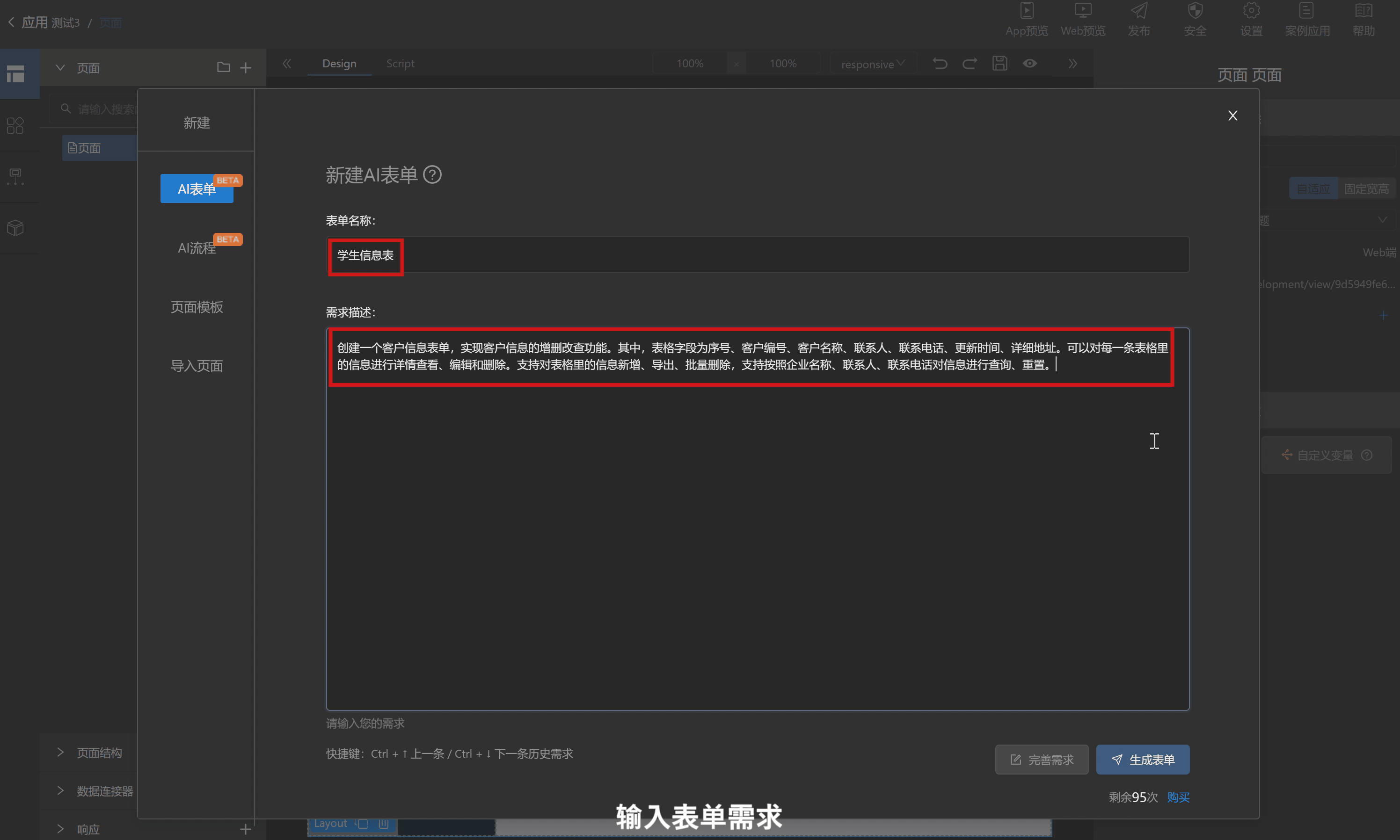This screenshot has height=840, width=1400.
Task: Collapse the 页面 tree chevron
Action: click(x=60, y=67)
